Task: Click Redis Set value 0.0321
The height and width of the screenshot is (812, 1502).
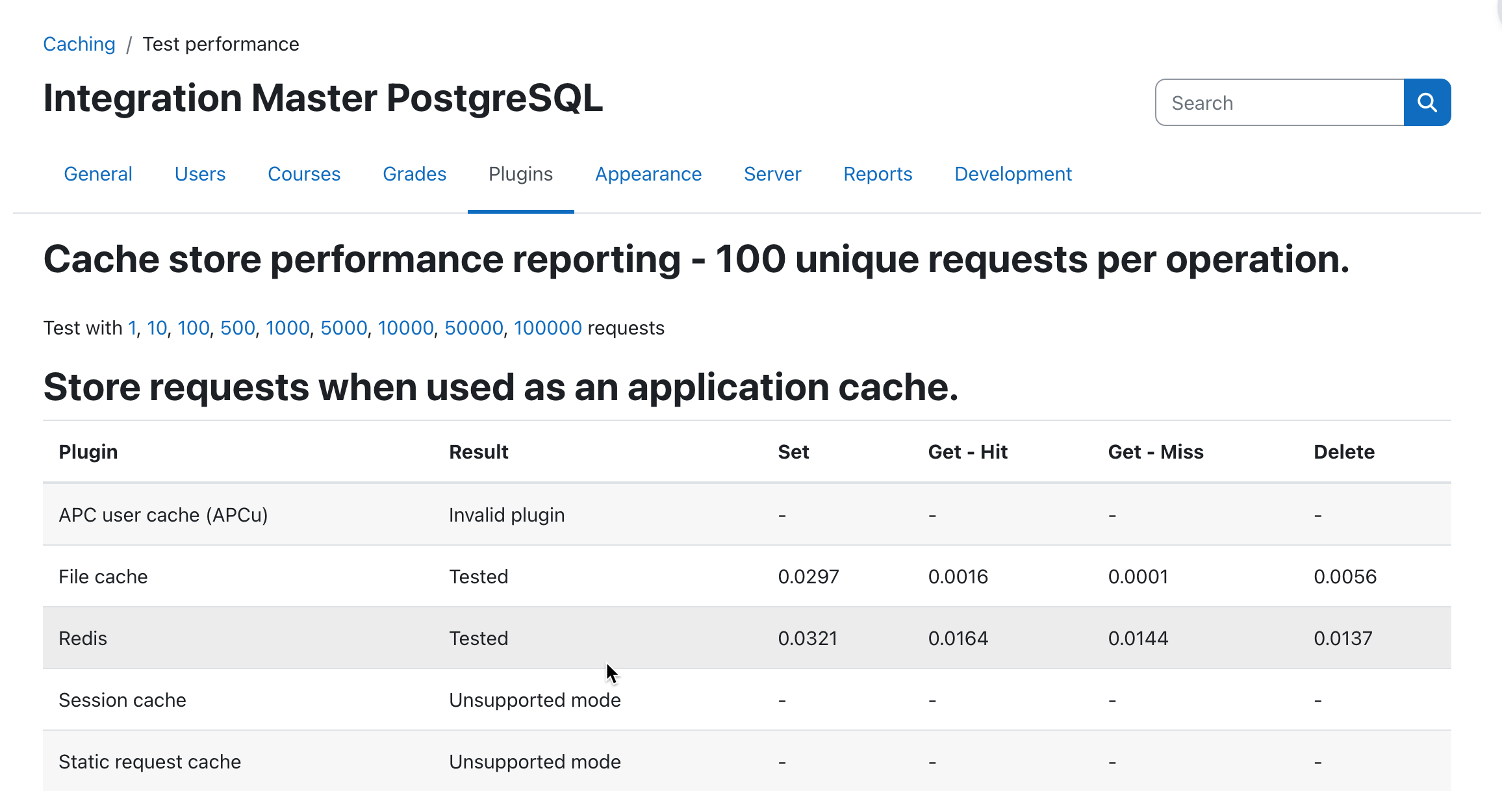Action: (808, 639)
